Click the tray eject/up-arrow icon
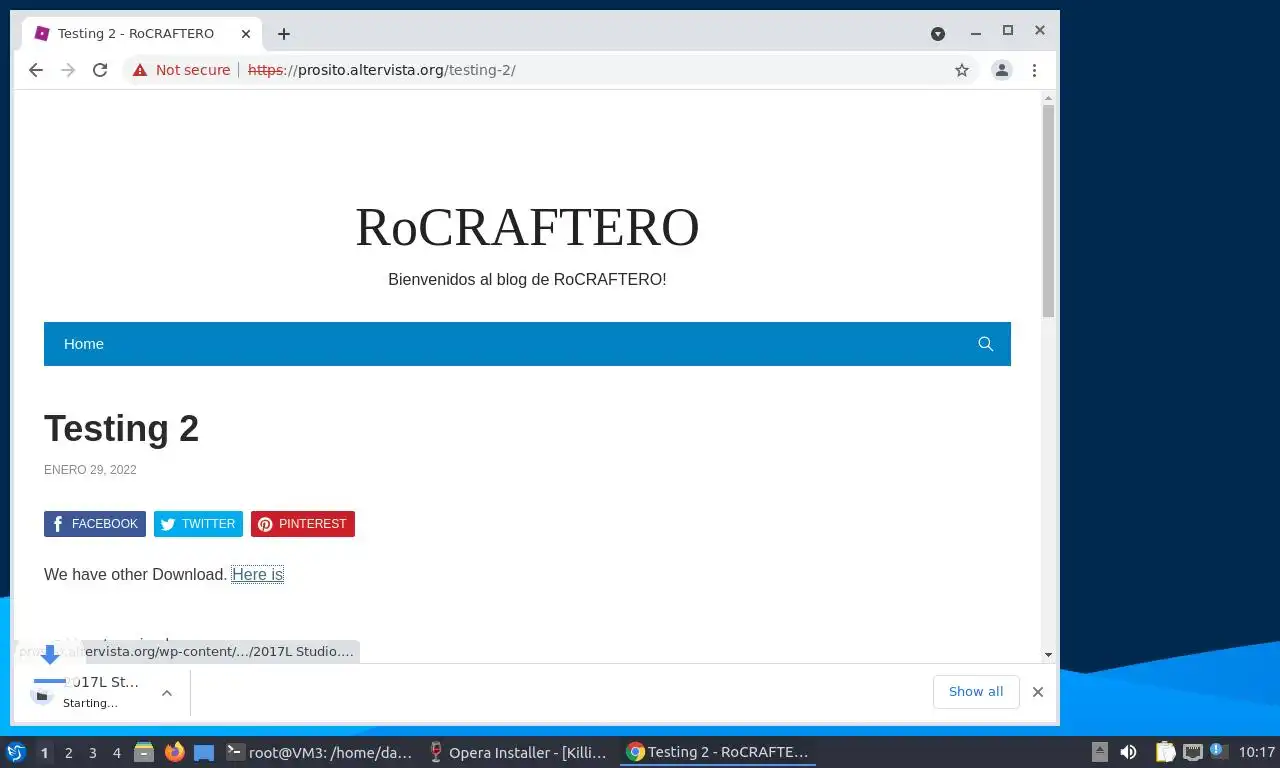This screenshot has width=1280, height=768. 1099,752
